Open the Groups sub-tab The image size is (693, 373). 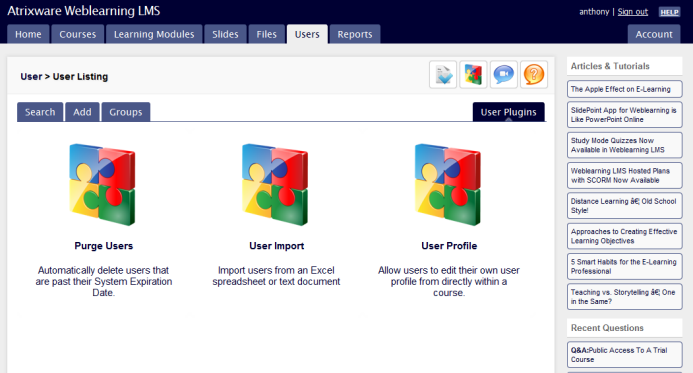tap(126, 112)
